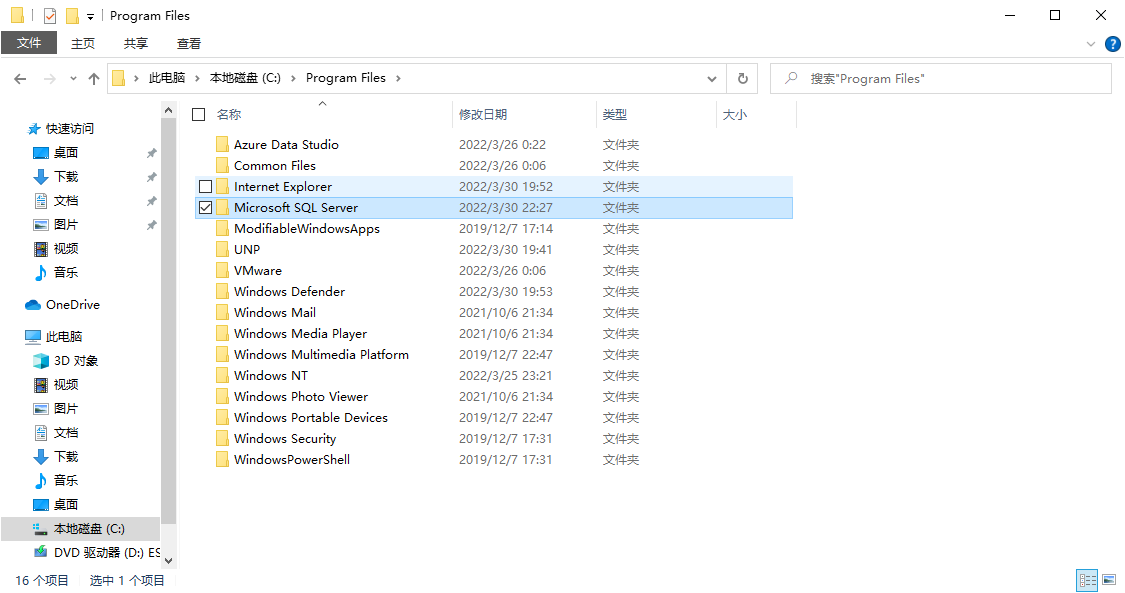This screenshot has width=1125, height=593.
Task: Click the Back navigation arrow
Action: pos(20,79)
